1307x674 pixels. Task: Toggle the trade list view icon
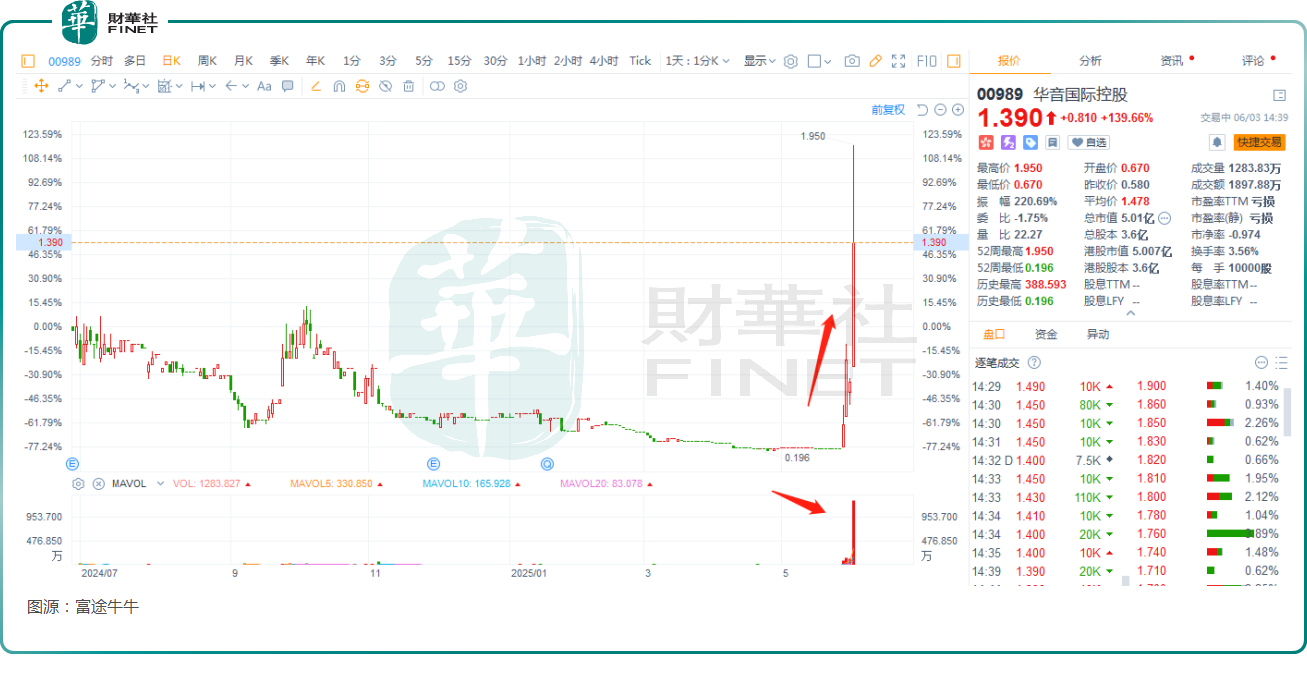pyautogui.click(x=1282, y=362)
